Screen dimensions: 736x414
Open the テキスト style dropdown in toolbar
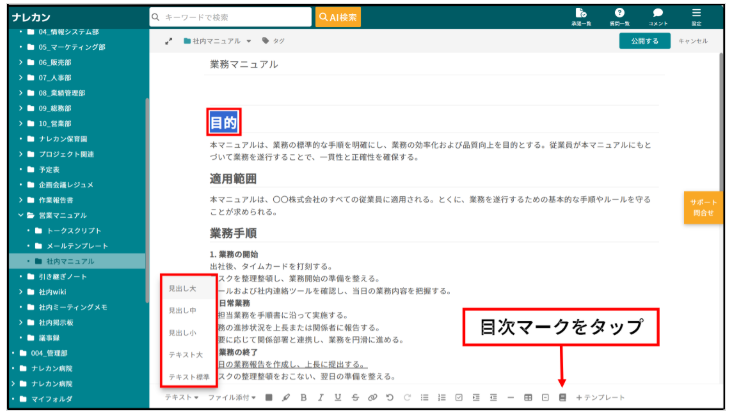[182, 398]
